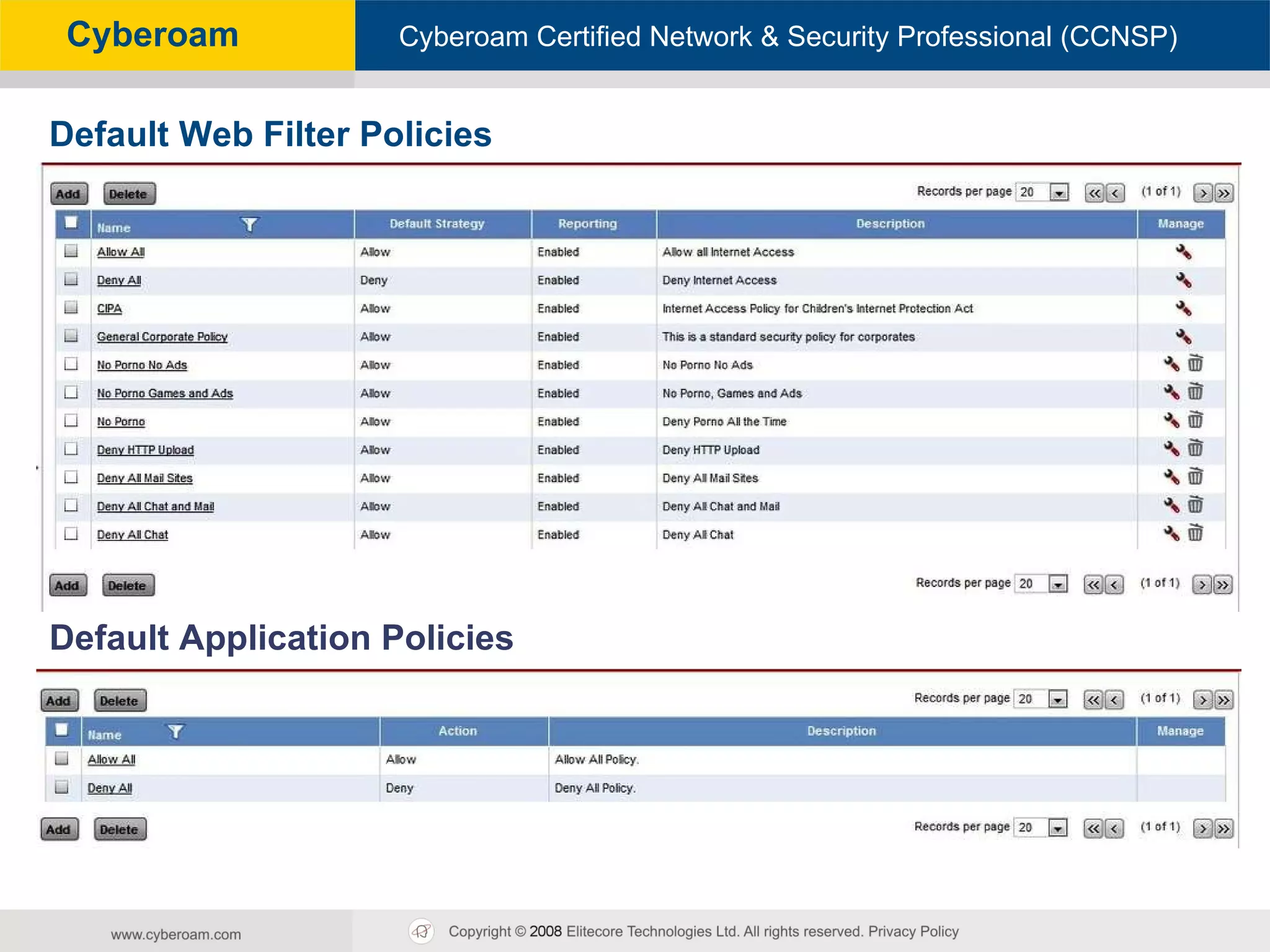Click the application policies Description column header
This screenshot has width=1270, height=952.
(x=841, y=731)
